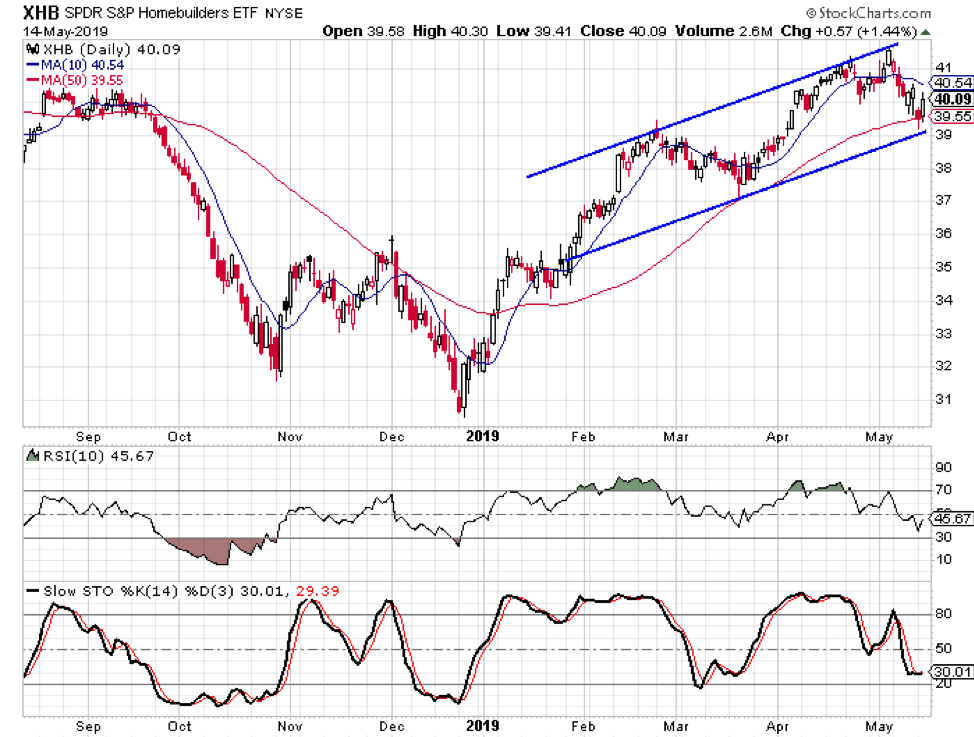
Task: Click the lower blue channel trendline
Action: click(745, 196)
